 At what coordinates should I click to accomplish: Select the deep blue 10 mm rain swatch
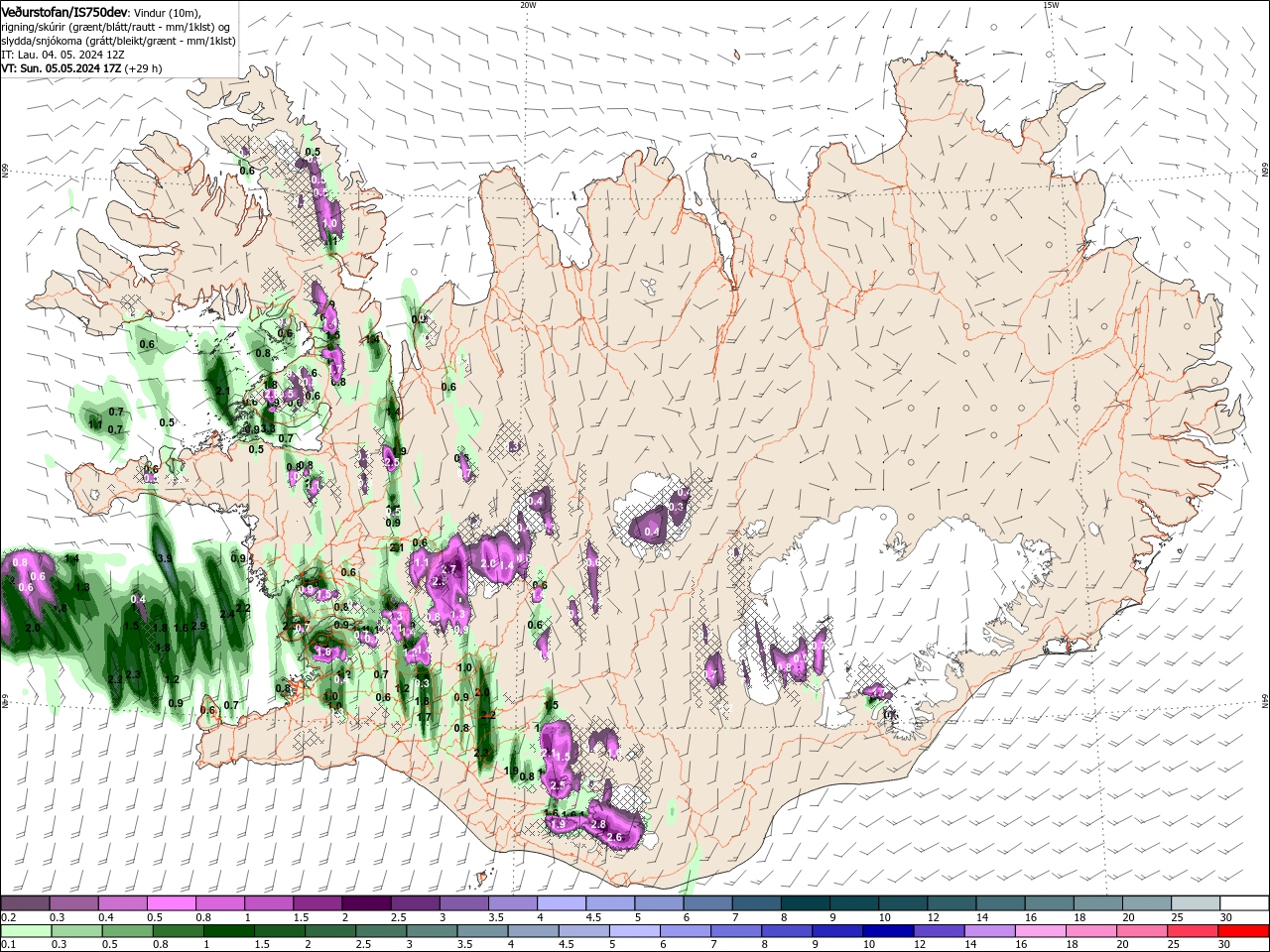click(x=889, y=931)
